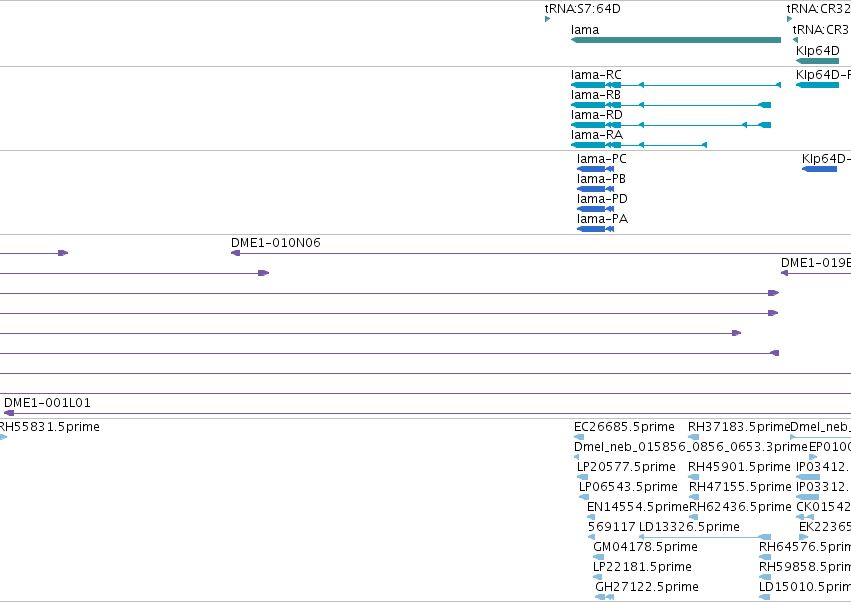This screenshot has height=602, width=851.
Task: Click the CK01542 EST marker
Action: point(805,518)
